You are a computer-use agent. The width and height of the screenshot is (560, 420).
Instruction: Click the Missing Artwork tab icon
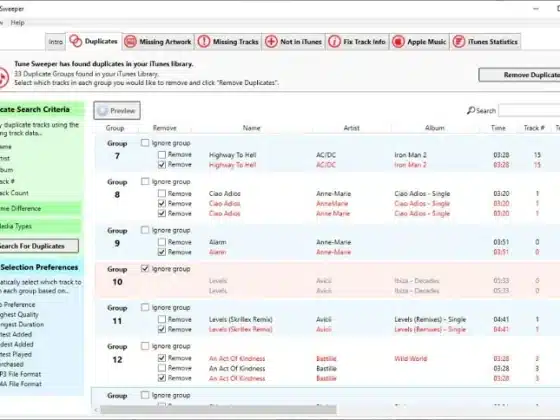130,41
